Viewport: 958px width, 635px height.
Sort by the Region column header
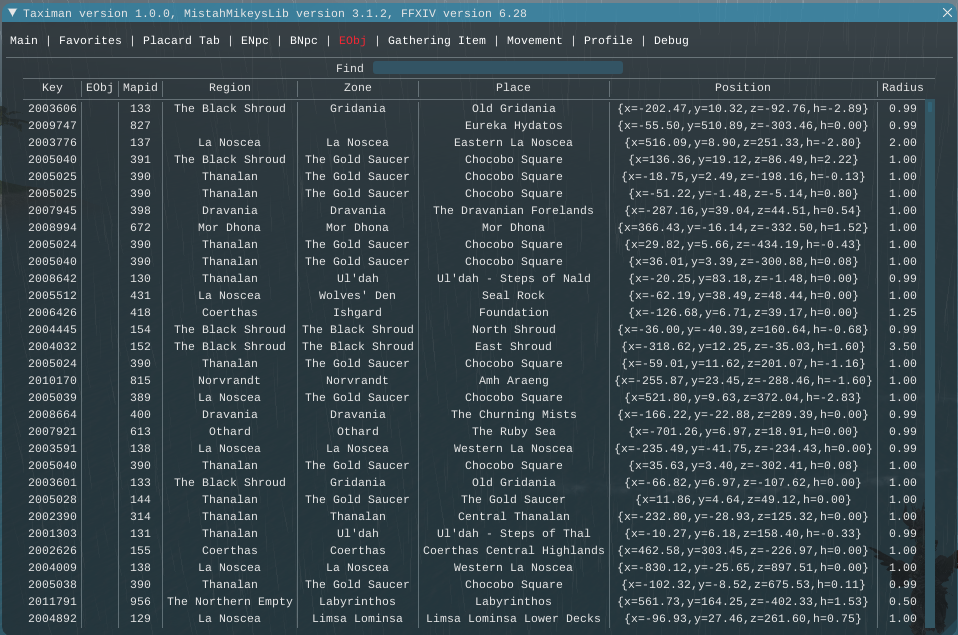pos(230,87)
